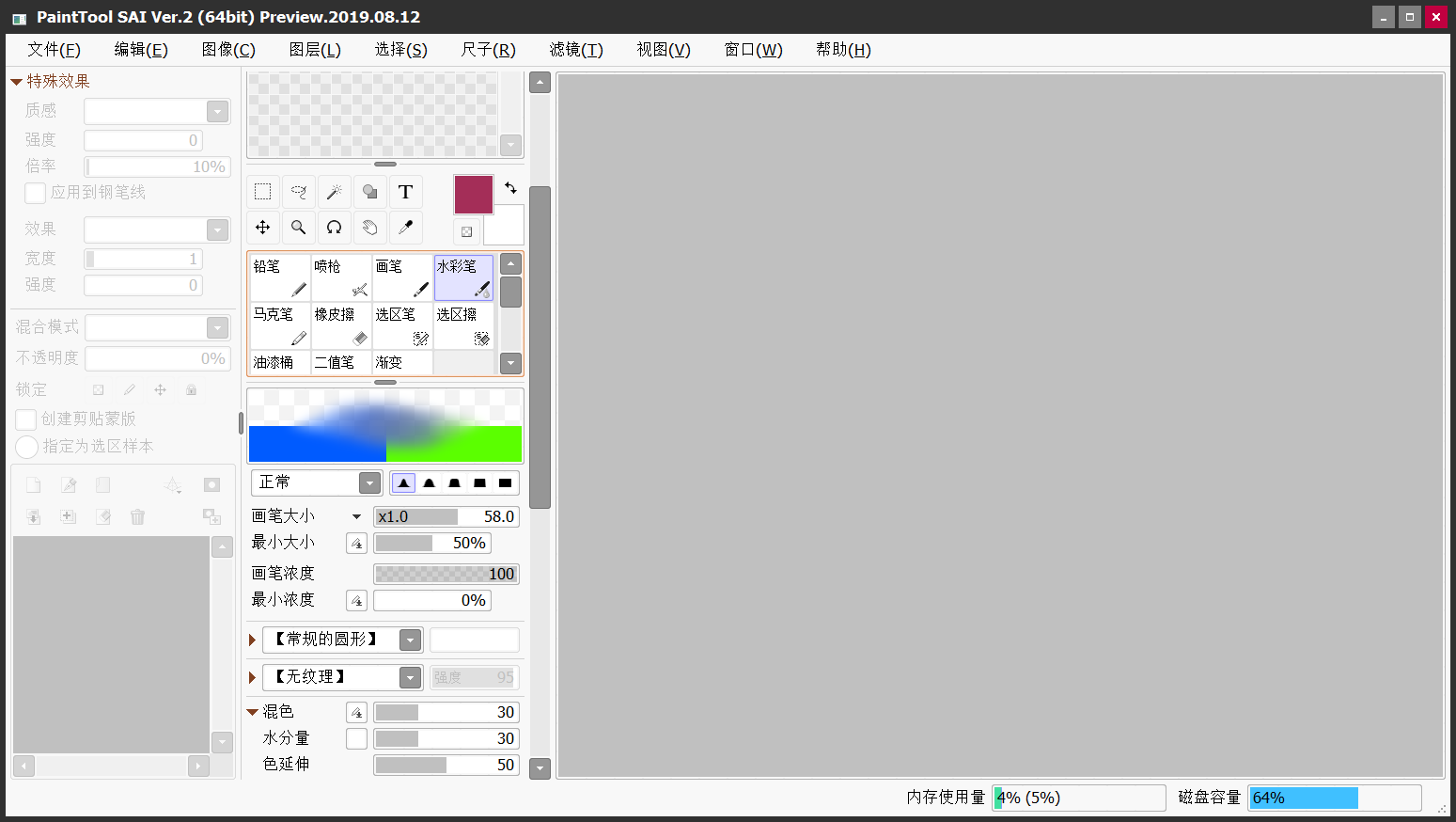Select the move tool with four arrows
Screen dimensions: 1456x822
pos(263,228)
